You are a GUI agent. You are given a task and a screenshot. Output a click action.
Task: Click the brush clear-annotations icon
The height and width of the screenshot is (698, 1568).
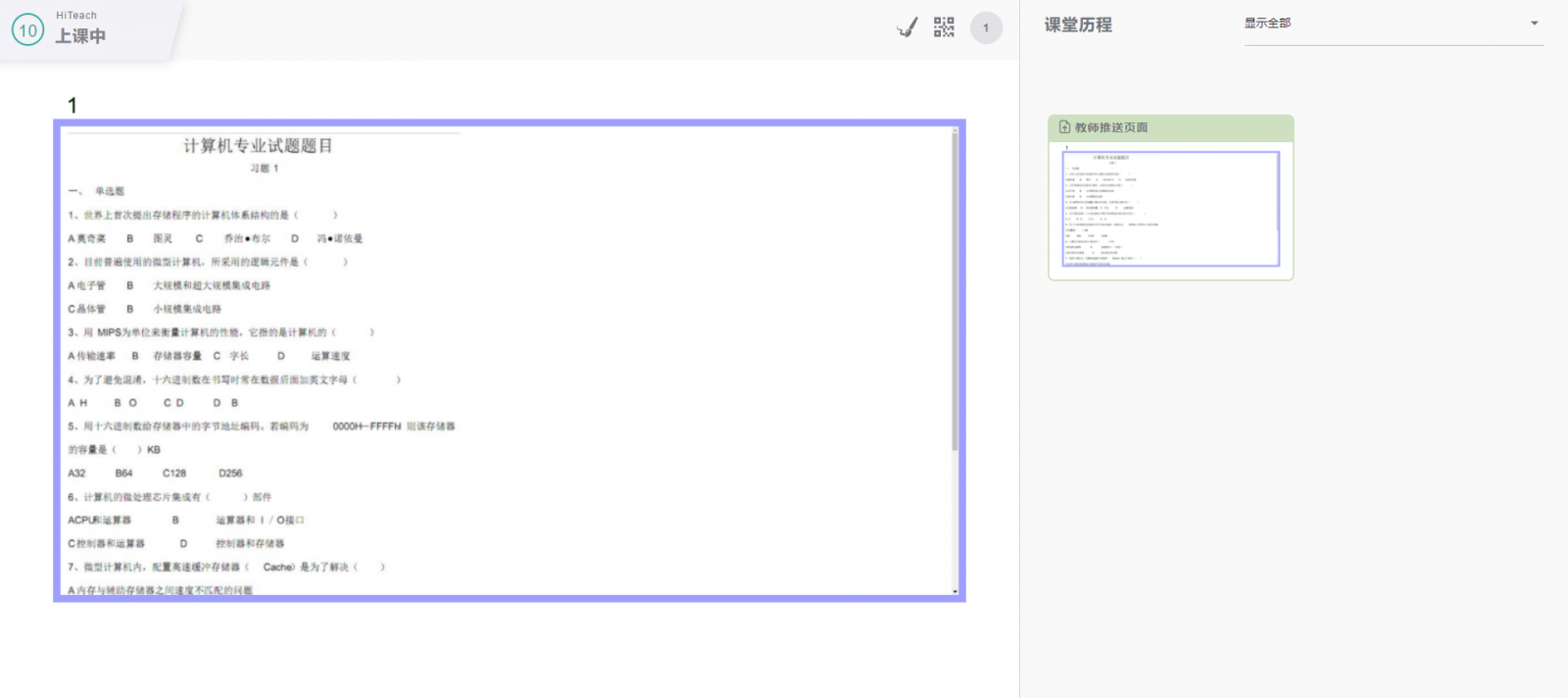click(x=907, y=27)
